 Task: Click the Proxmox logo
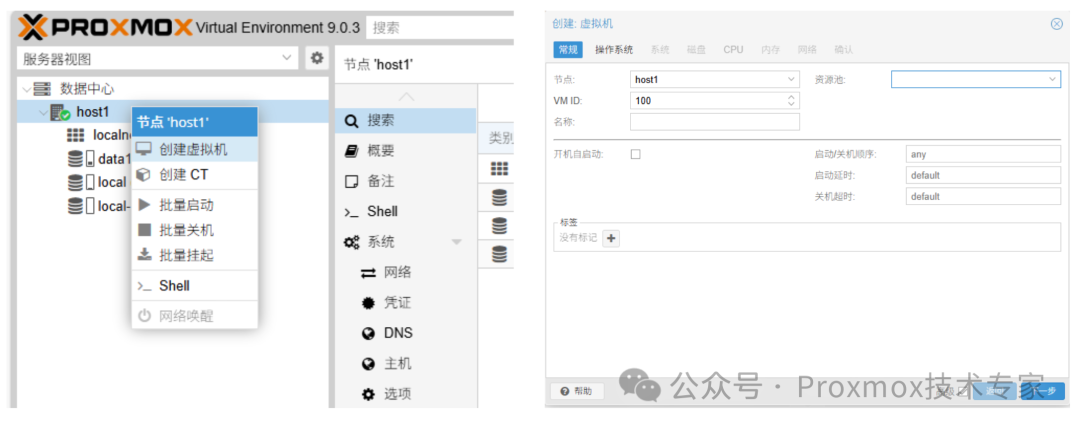click(x=105, y=28)
